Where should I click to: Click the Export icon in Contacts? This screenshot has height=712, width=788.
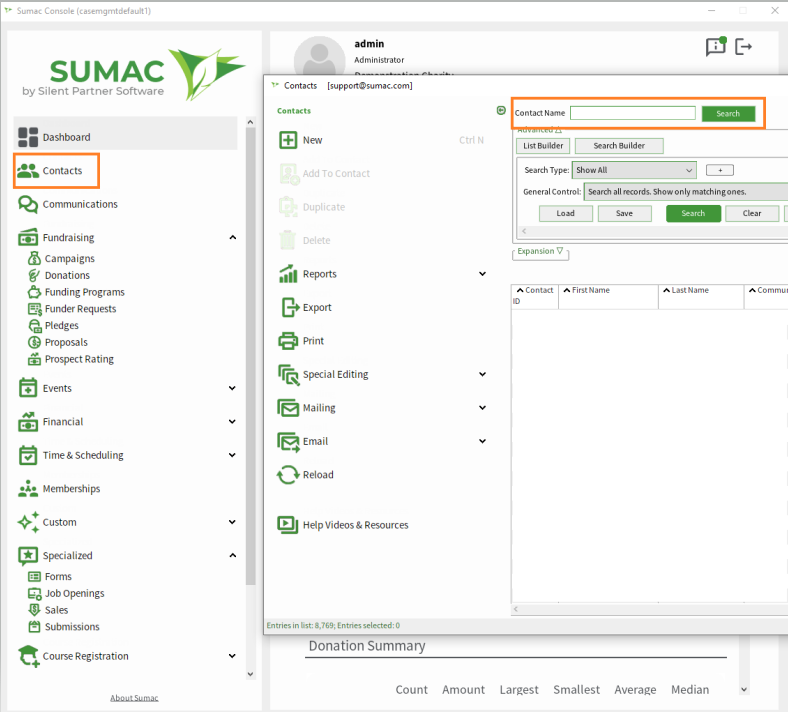point(289,308)
